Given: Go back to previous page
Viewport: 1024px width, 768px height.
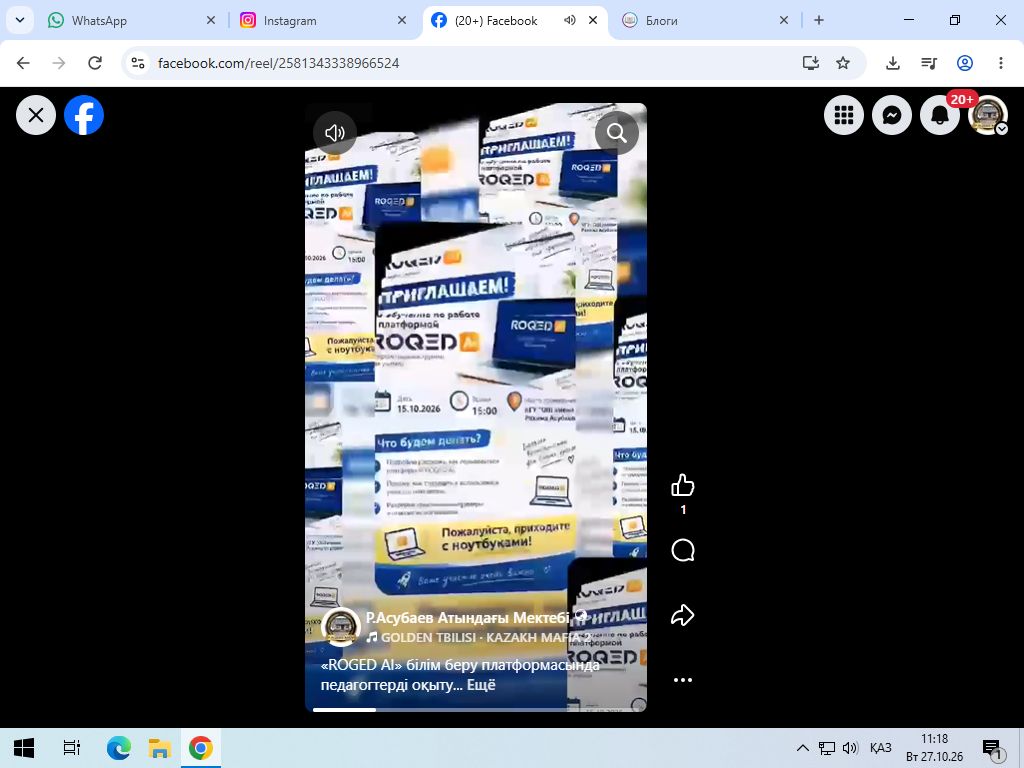Looking at the screenshot, I should (24, 63).
